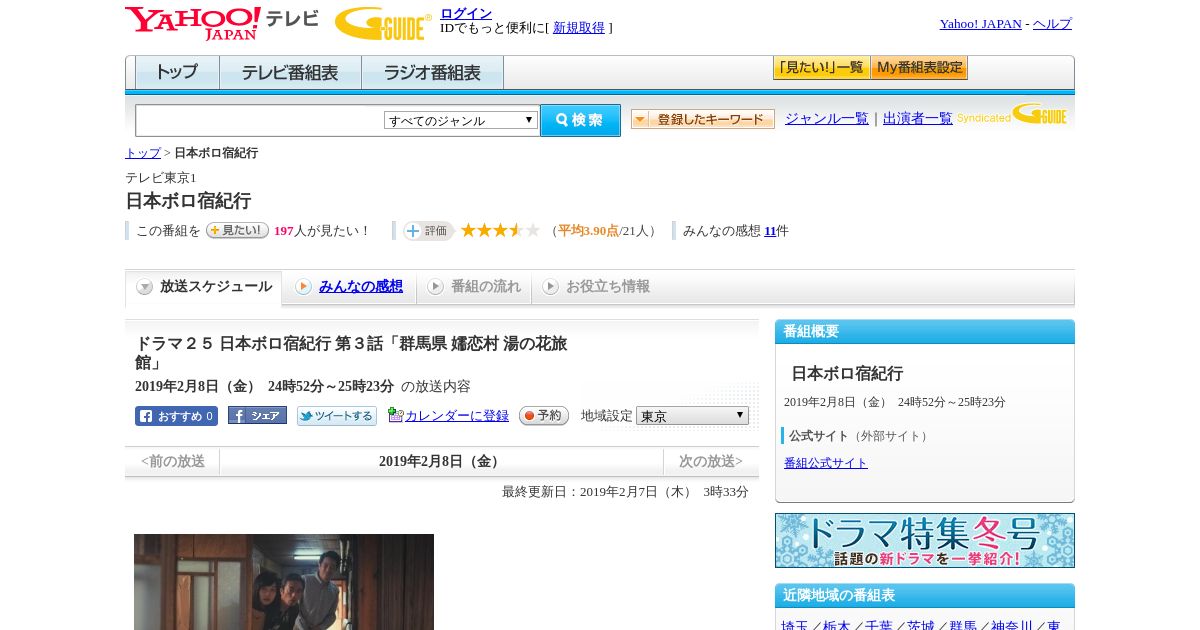This screenshot has height=630, width=1200.
Task: Click the drama scene photo thumbnail
Action: (284, 582)
